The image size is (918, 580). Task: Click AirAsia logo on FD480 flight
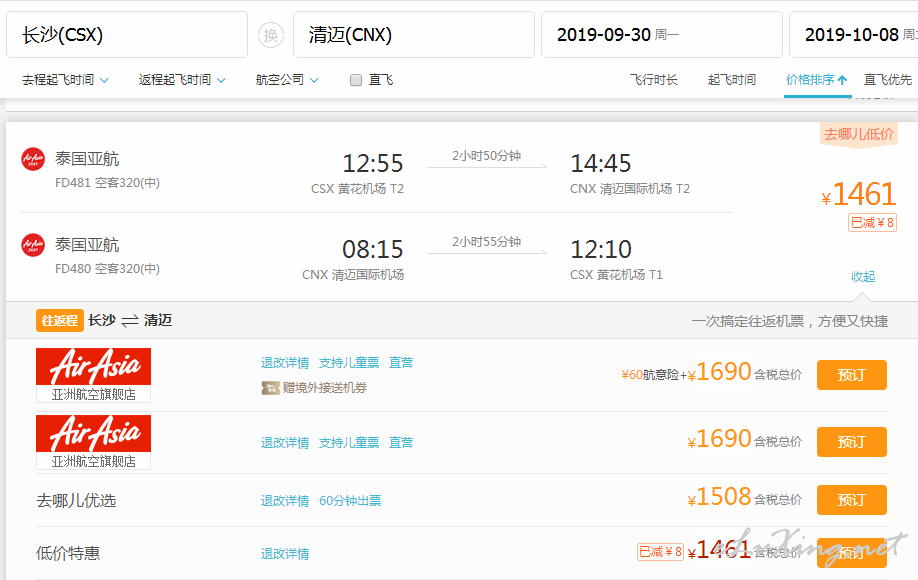coord(33,245)
